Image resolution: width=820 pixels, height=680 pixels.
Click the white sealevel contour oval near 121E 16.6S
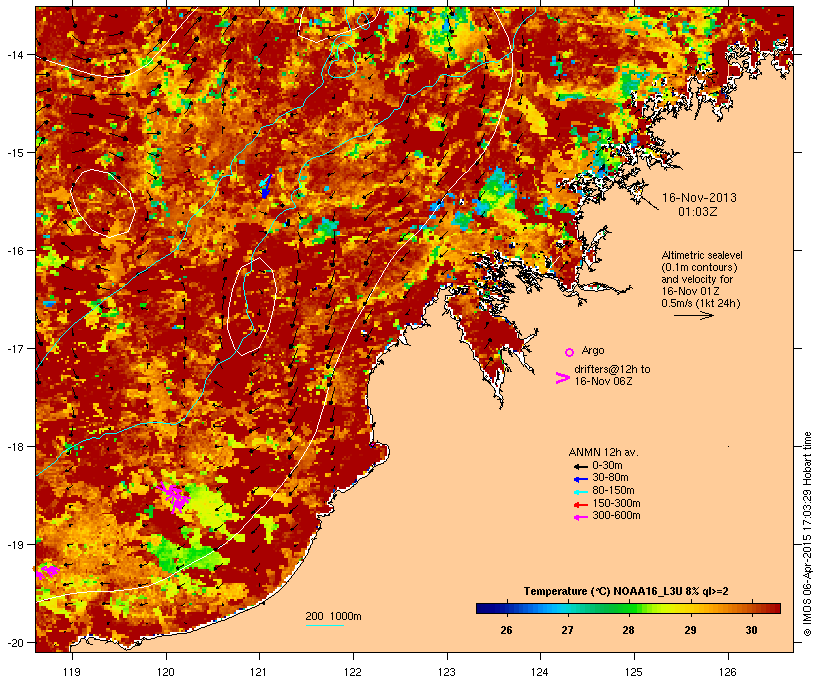(252, 307)
